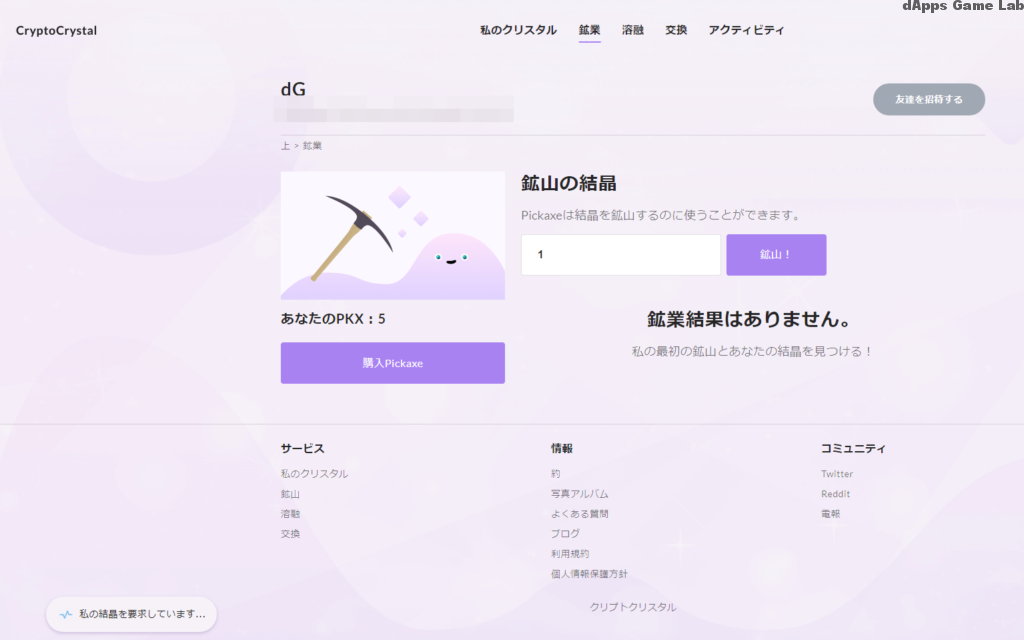
Task: Open the ブログ footer link
Action: (x=565, y=533)
